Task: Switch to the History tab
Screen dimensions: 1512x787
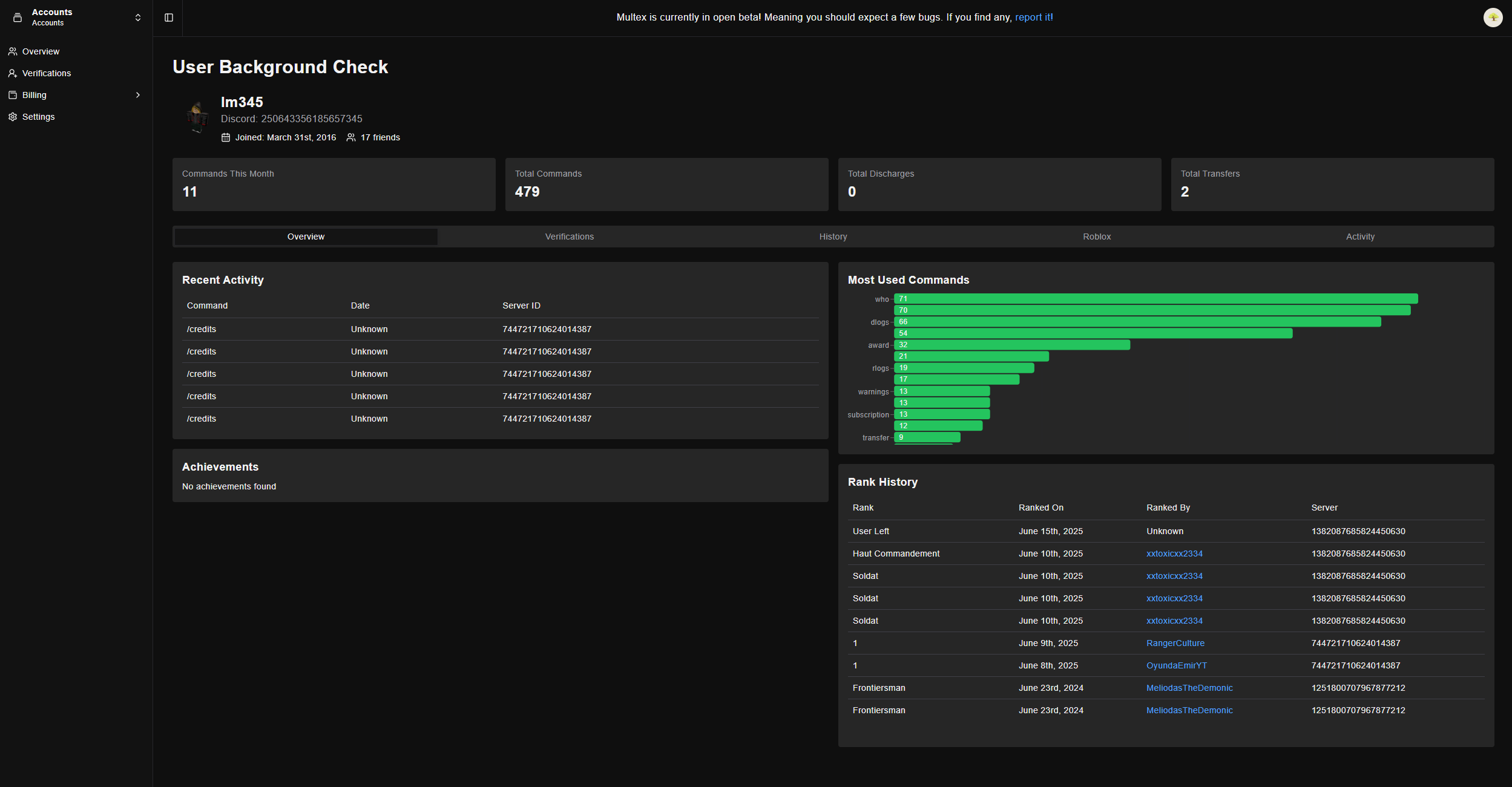Action: point(833,237)
